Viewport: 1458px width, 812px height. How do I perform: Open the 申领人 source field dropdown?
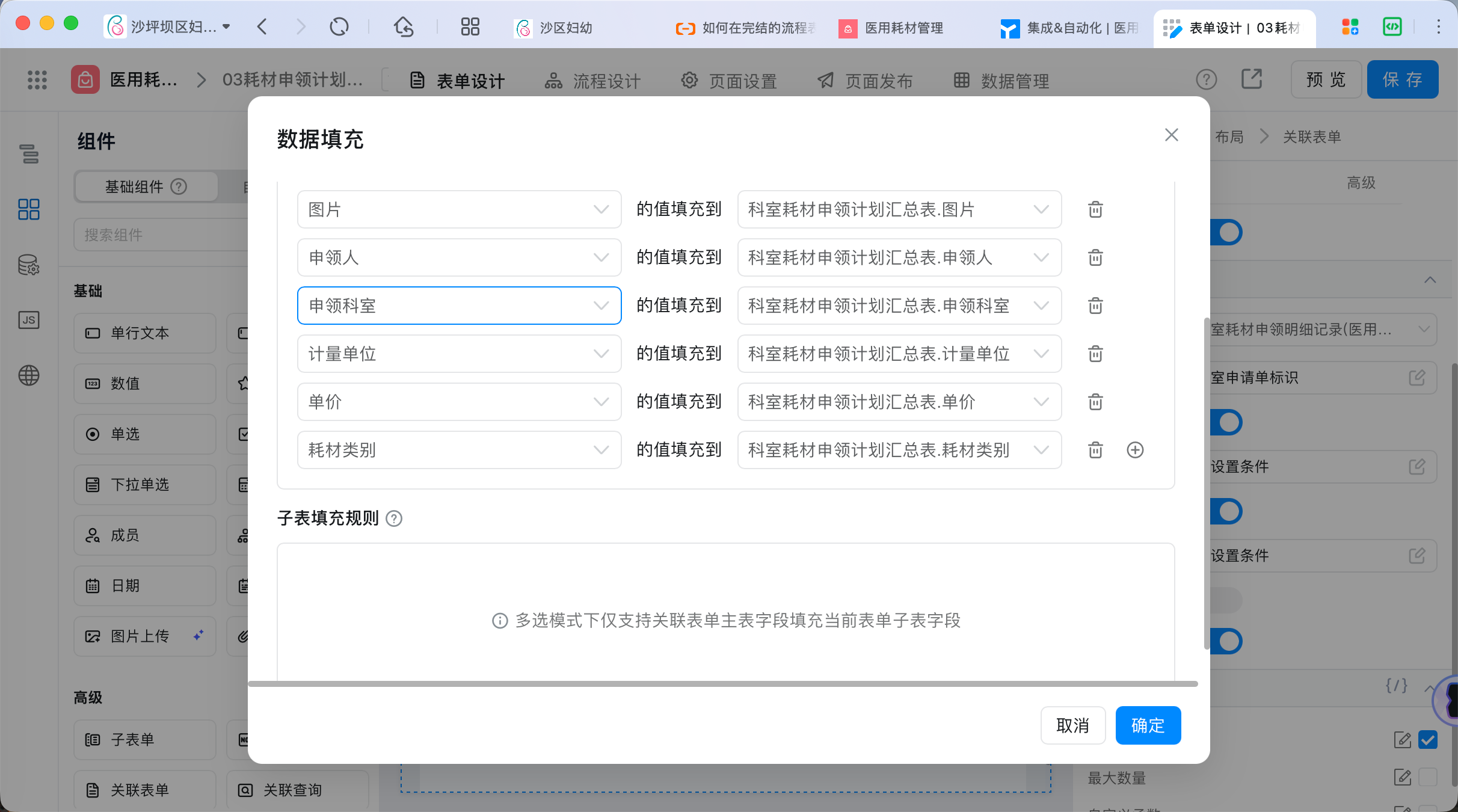pyautogui.click(x=459, y=257)
